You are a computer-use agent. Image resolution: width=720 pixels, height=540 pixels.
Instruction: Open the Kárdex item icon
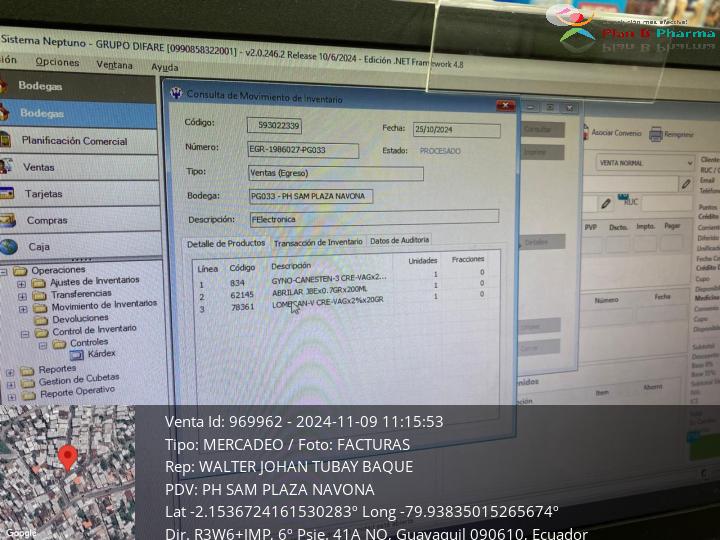click(x=76, y=355)
